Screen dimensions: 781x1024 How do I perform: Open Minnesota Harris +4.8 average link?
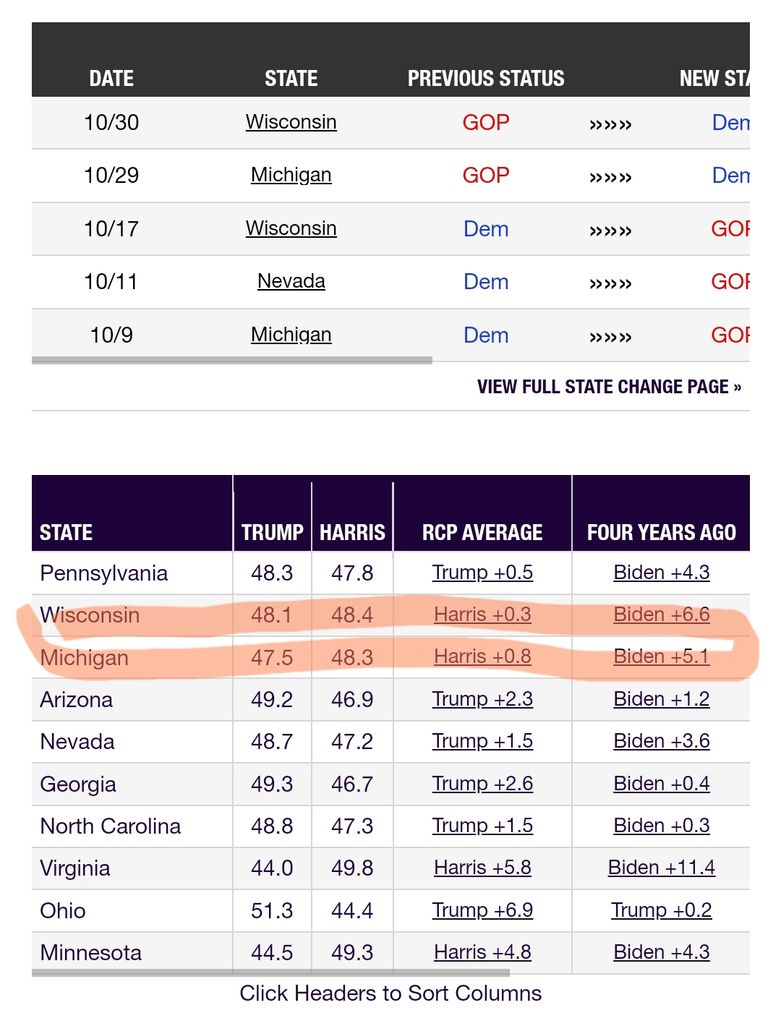(x=482, y=952)
